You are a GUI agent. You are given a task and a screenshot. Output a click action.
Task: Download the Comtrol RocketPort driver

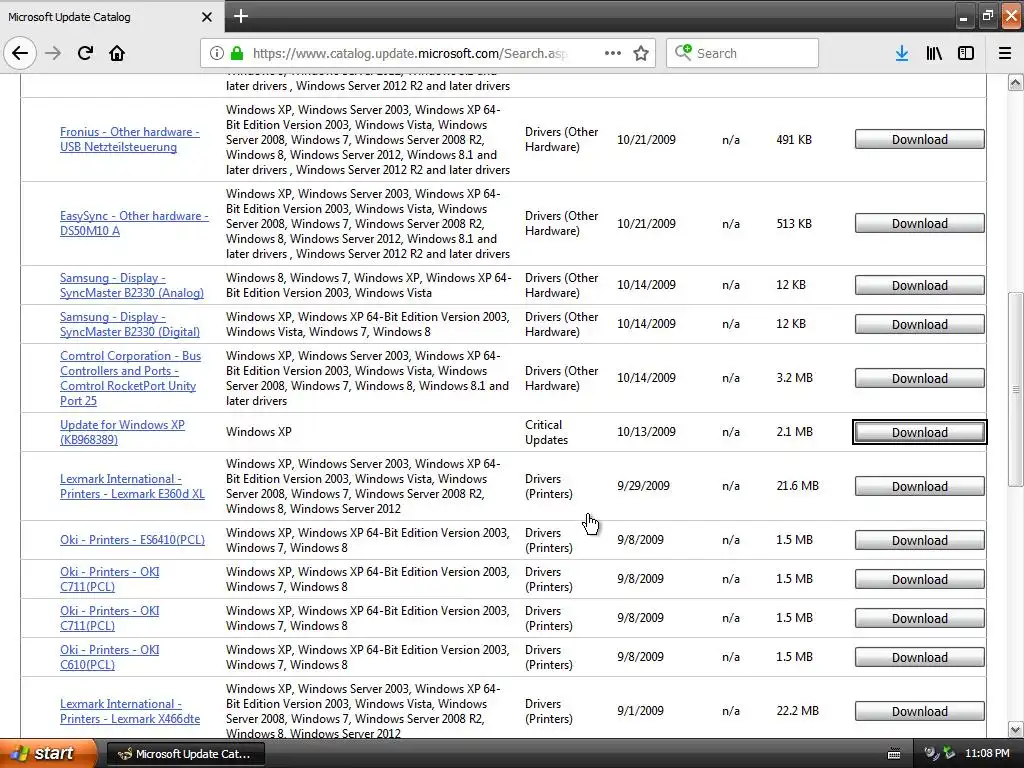[x=920, y=379]
